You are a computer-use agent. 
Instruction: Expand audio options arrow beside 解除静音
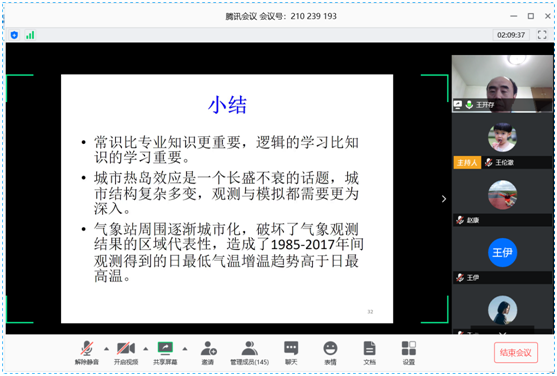(x=106, y=349)
